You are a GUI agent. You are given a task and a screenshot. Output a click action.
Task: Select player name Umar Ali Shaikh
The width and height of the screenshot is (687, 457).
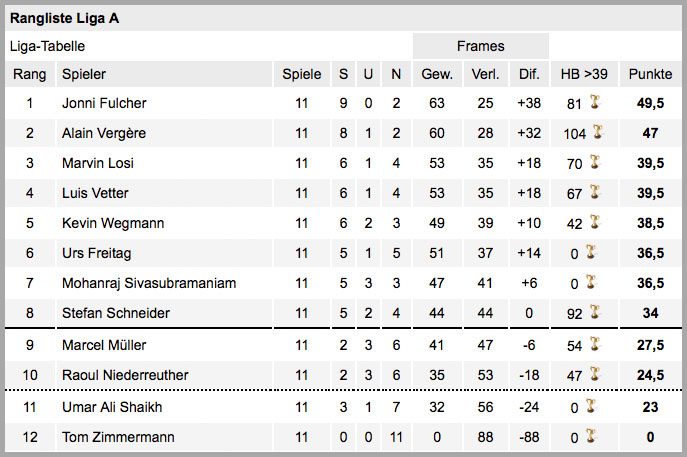pyautogui.click(x=112, y=407)
